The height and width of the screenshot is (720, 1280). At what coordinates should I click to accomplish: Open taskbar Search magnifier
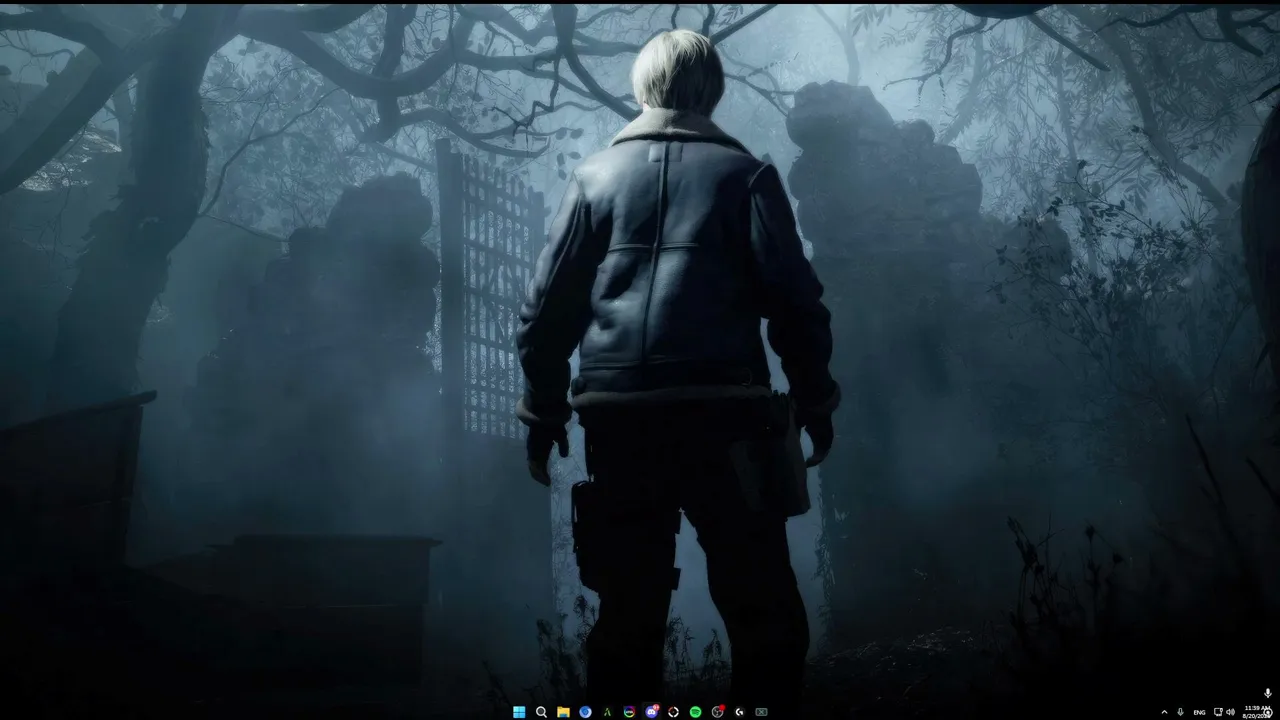(x=541, y=712)
